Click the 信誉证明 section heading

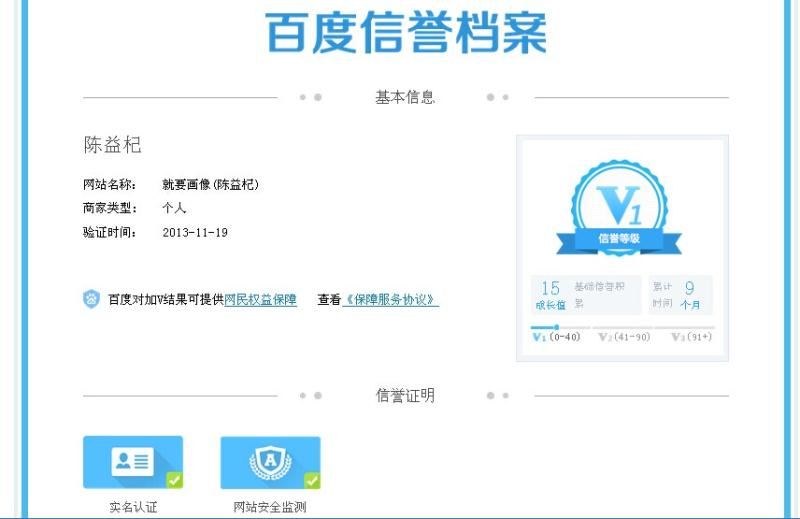pos(405,396)
